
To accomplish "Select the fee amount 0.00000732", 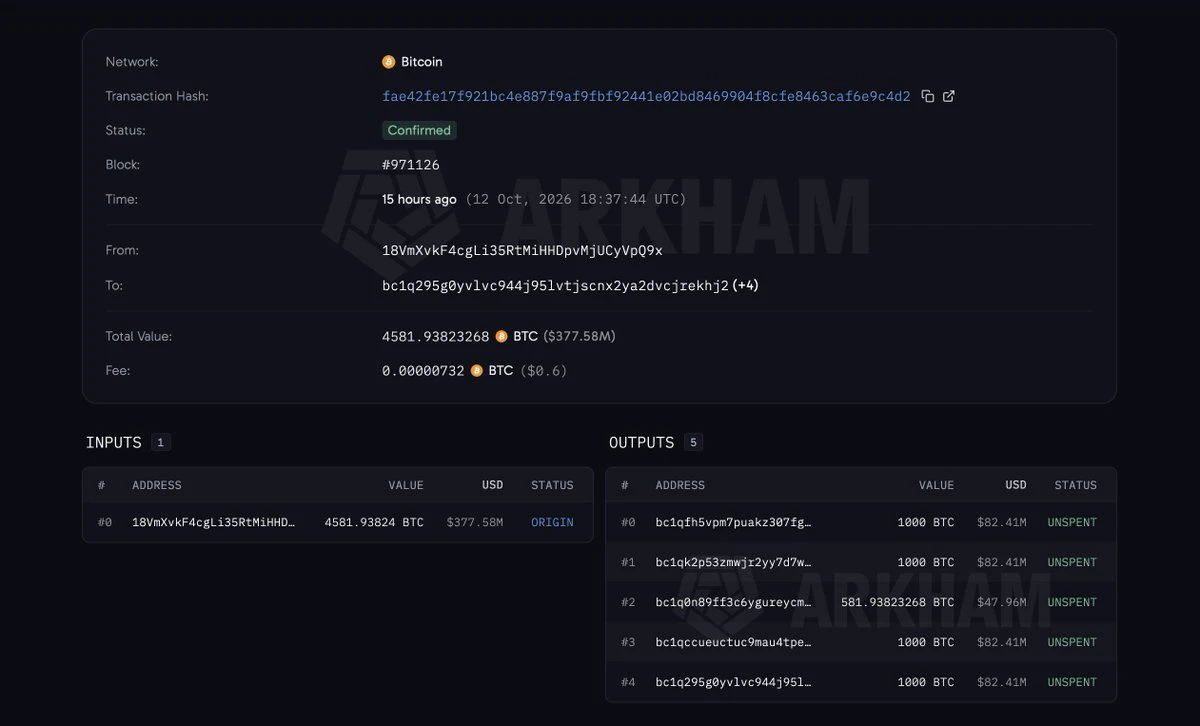I will point(423,371).
